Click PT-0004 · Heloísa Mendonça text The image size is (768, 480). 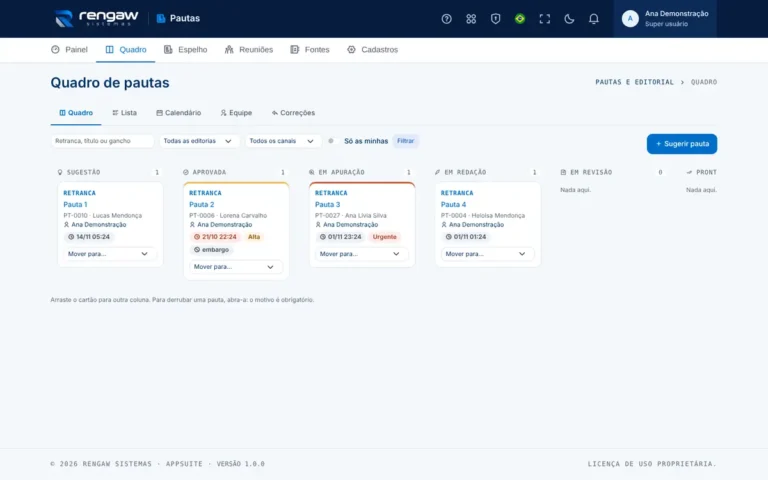482,216
